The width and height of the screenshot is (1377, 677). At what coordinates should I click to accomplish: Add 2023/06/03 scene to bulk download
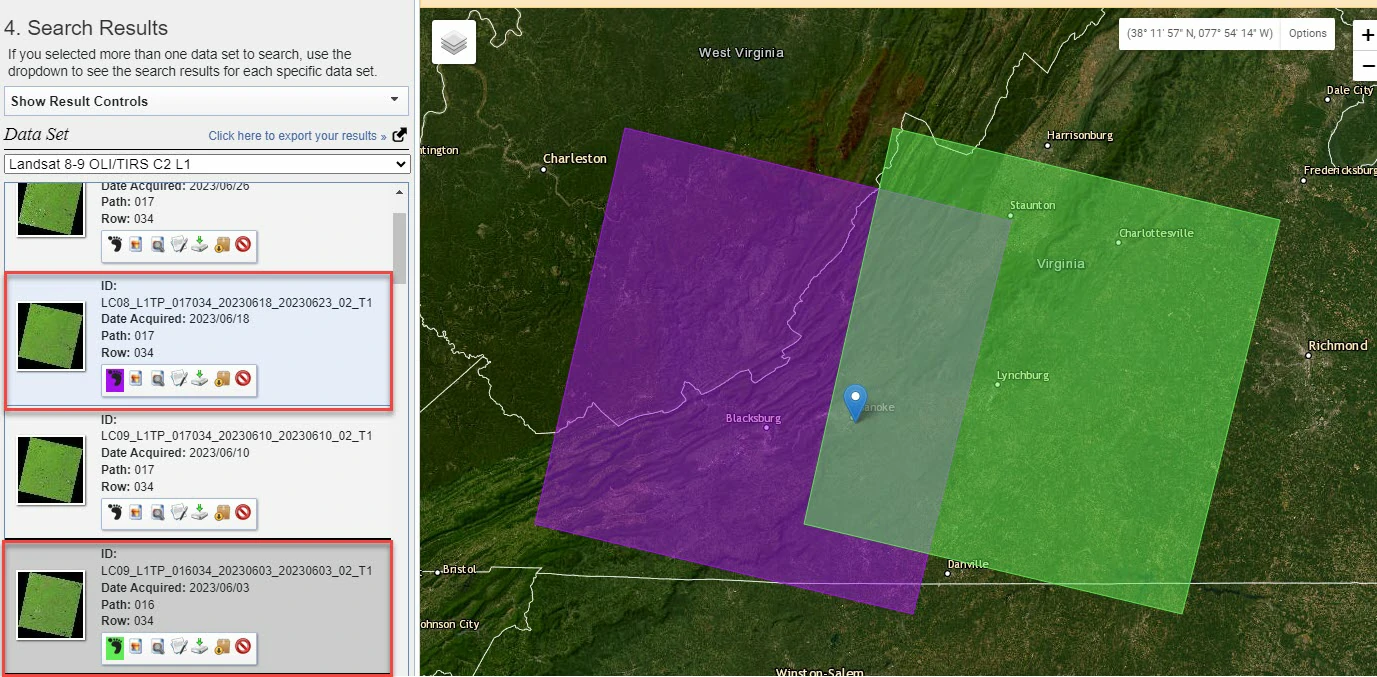(x=221, y=647)
